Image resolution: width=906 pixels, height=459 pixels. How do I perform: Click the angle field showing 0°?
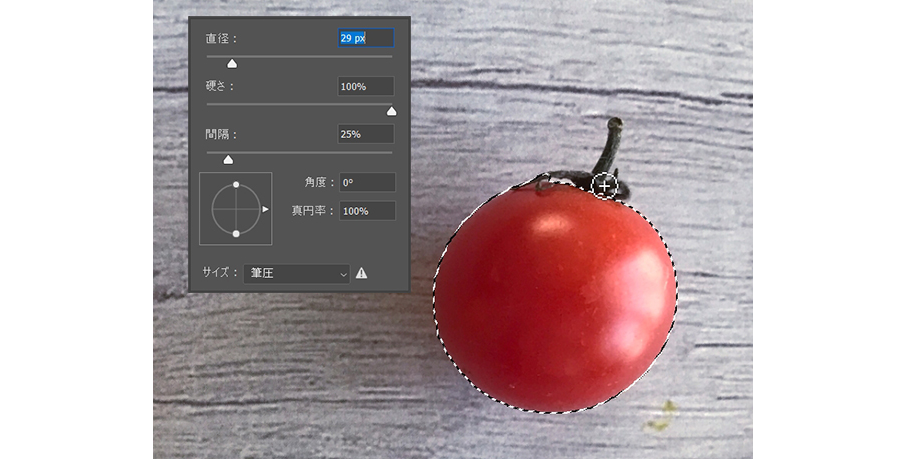367,182
